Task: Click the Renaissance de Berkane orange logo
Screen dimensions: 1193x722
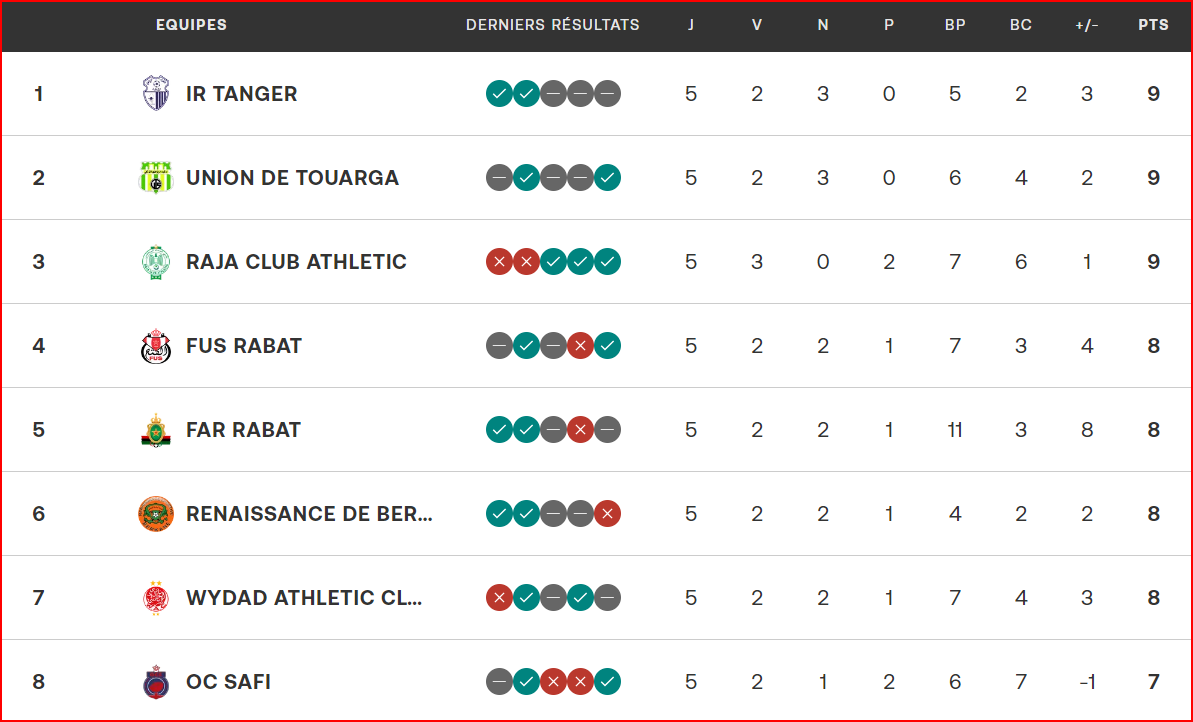Action: point(156,514)
